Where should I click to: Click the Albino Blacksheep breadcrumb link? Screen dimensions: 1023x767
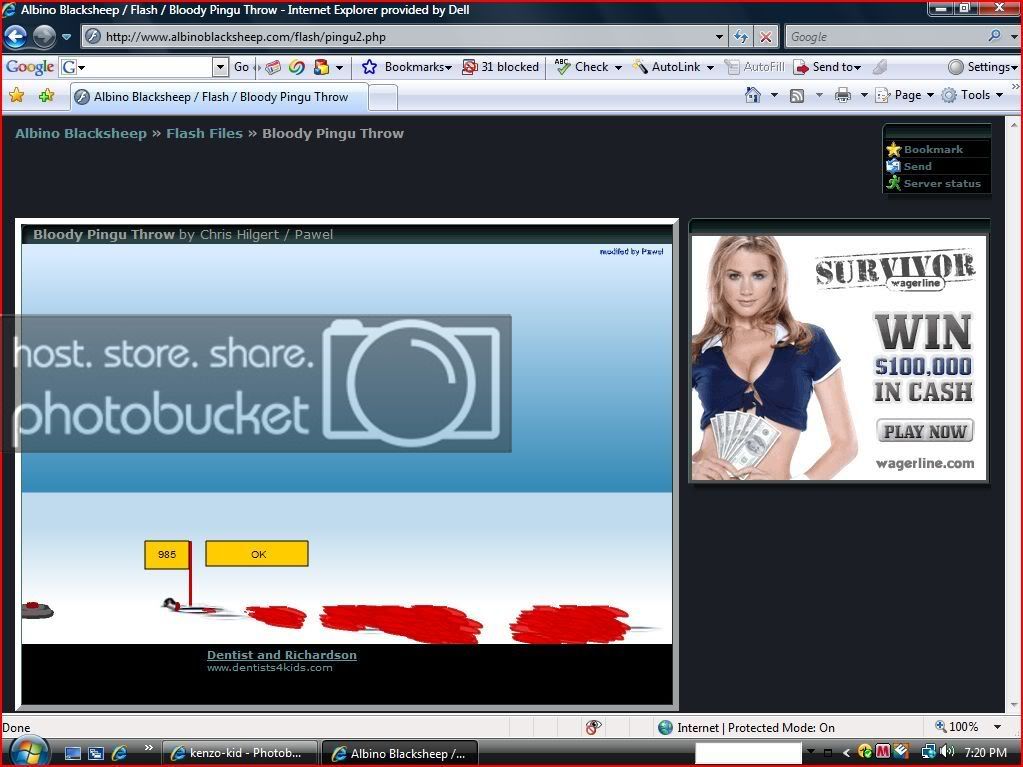click(81, 133)
